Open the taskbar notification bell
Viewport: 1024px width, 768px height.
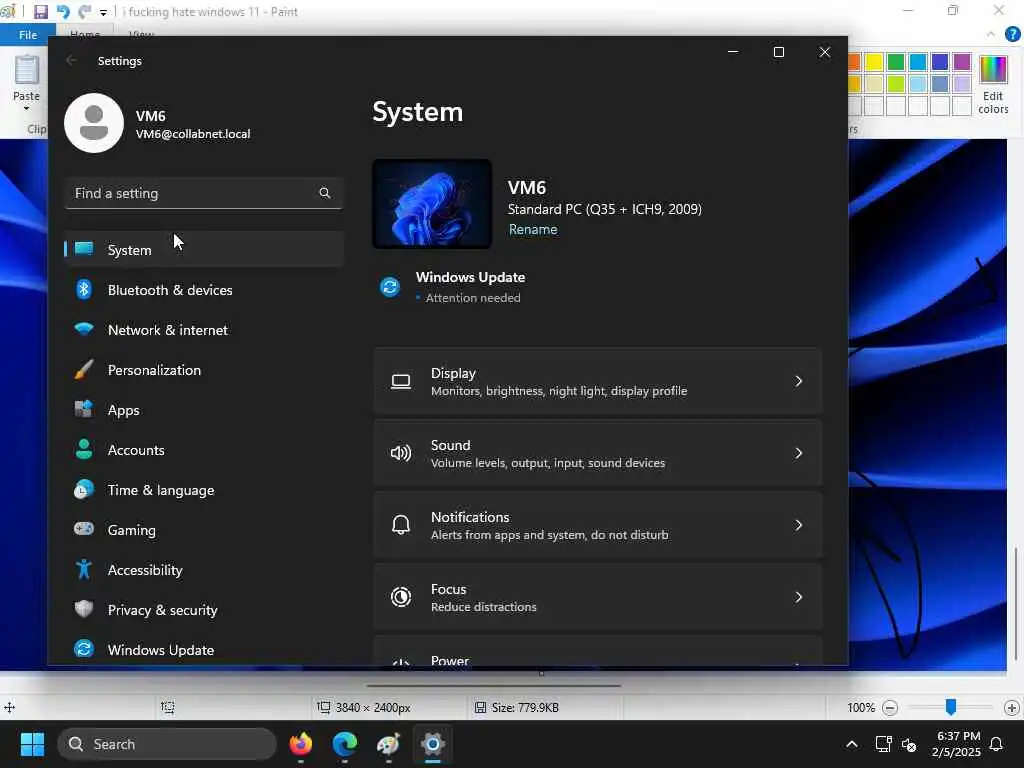(997, 744)
